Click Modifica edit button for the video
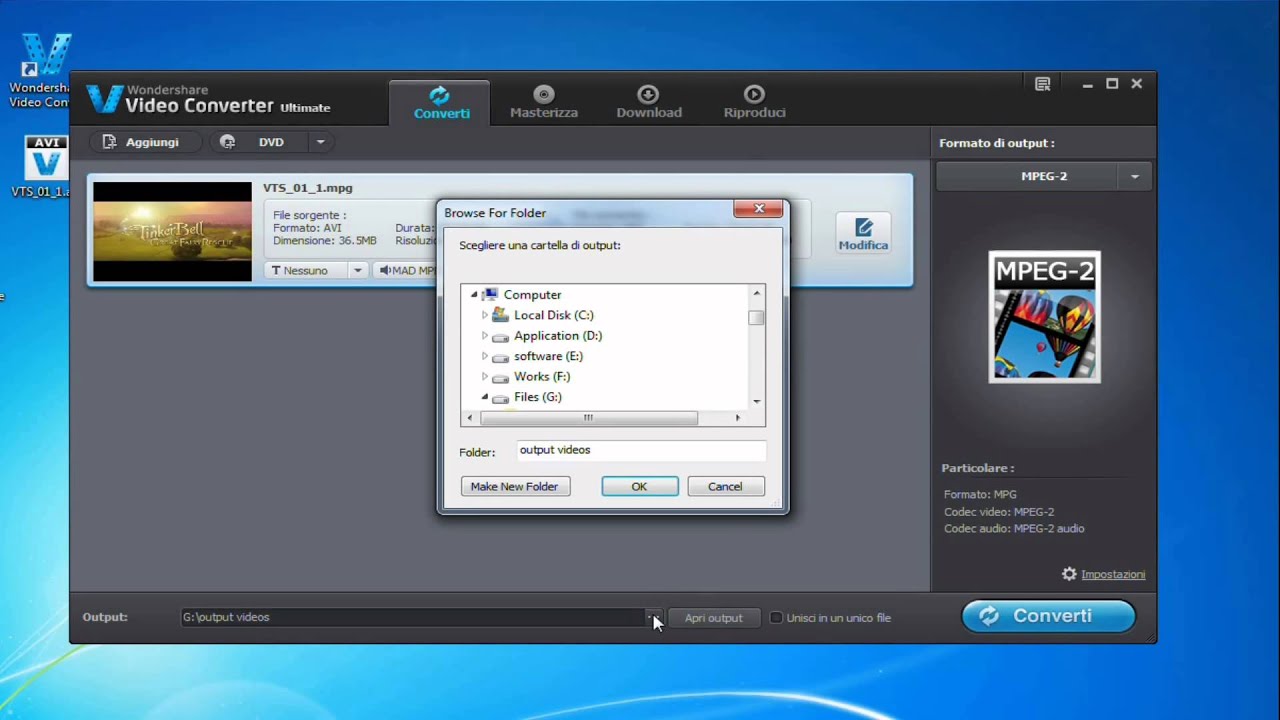 (x=863, y=234)
